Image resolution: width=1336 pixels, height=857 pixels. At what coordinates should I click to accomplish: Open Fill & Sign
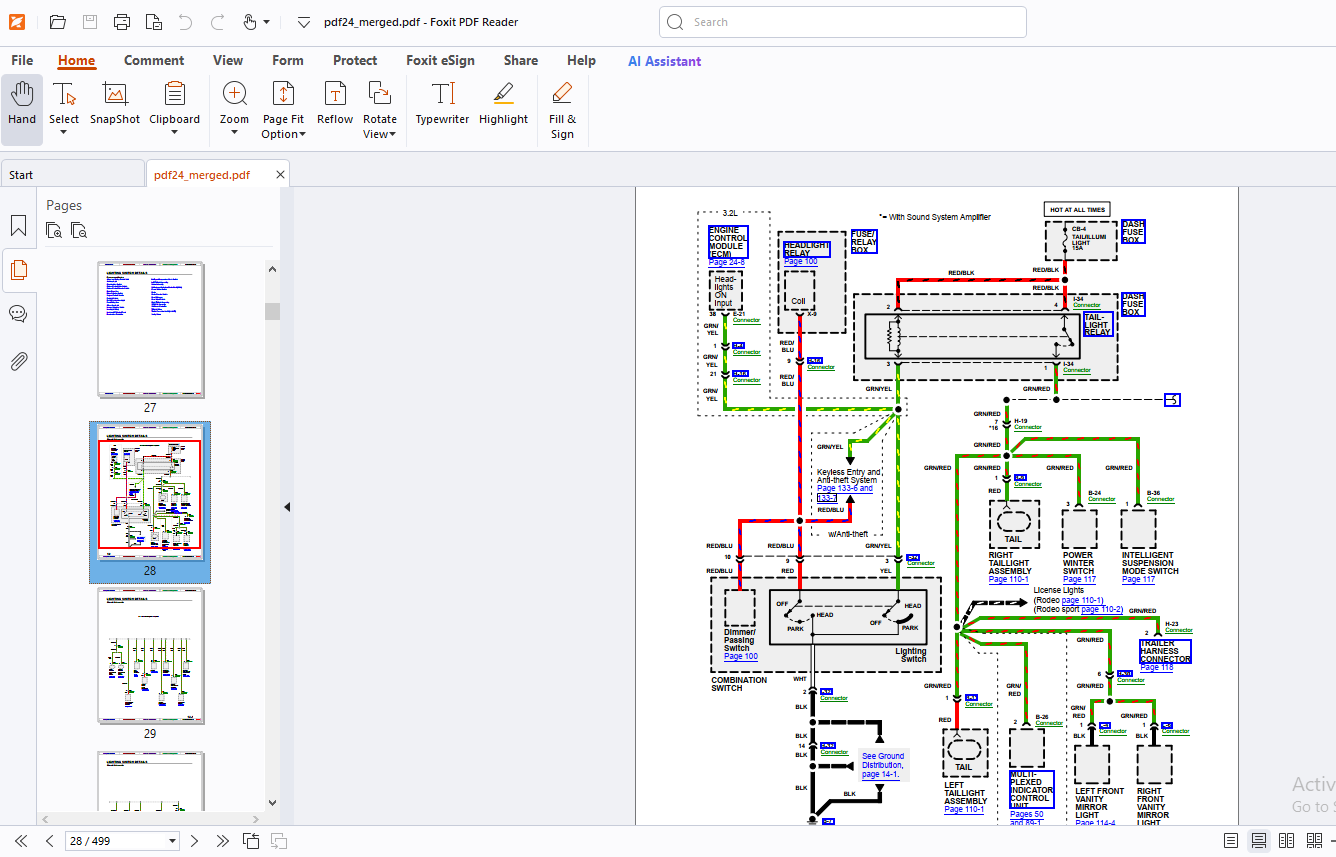click(x=562, y=111)
